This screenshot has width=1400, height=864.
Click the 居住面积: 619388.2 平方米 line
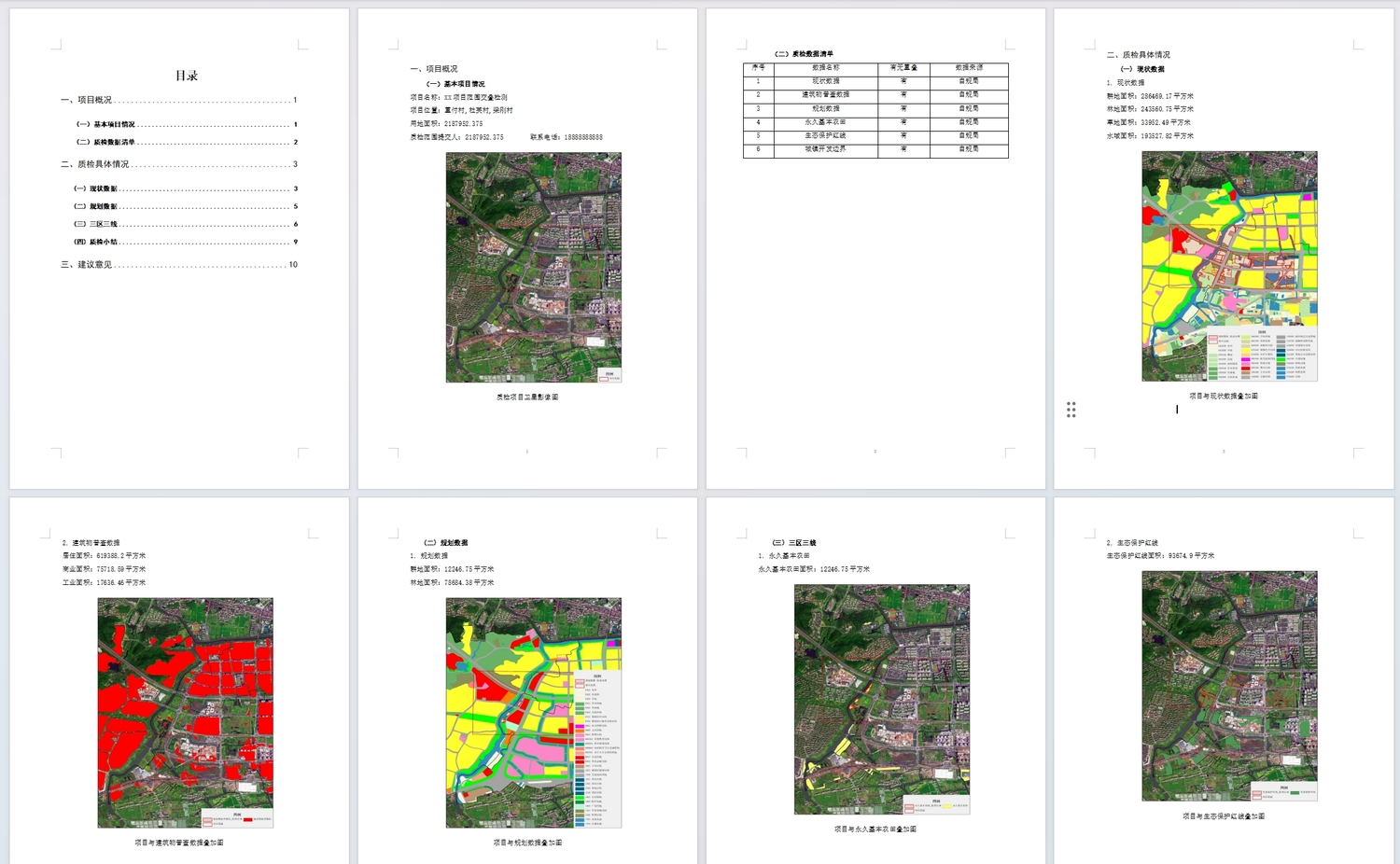[x=104, y=556]
